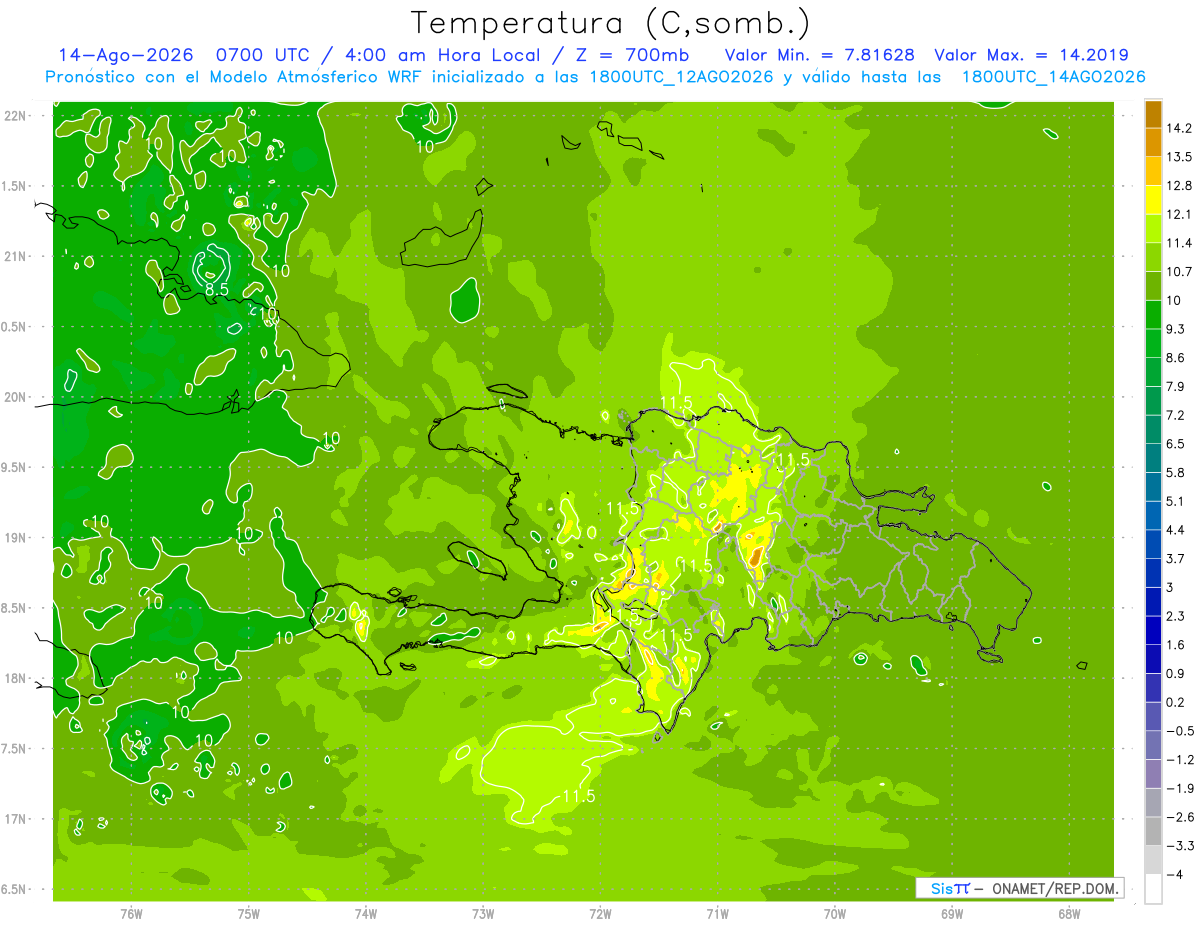Click the colorbar label "14.2"
The image size is (1200, 927).
[x=1178, y=128]
